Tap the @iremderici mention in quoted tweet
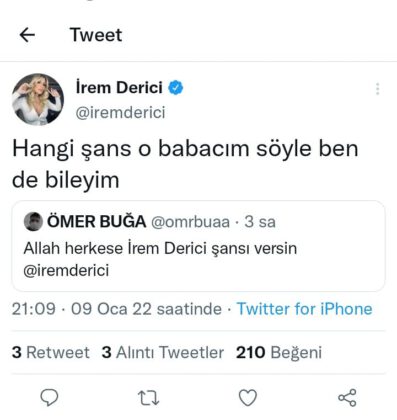Screen dimensions: 397x420 66,270
